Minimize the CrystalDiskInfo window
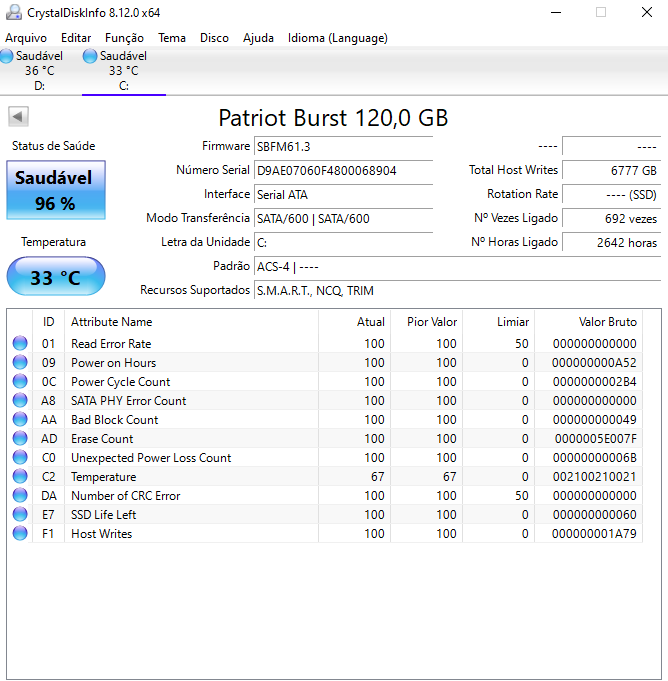The image size is (668, 681). [x=556, y=12]
